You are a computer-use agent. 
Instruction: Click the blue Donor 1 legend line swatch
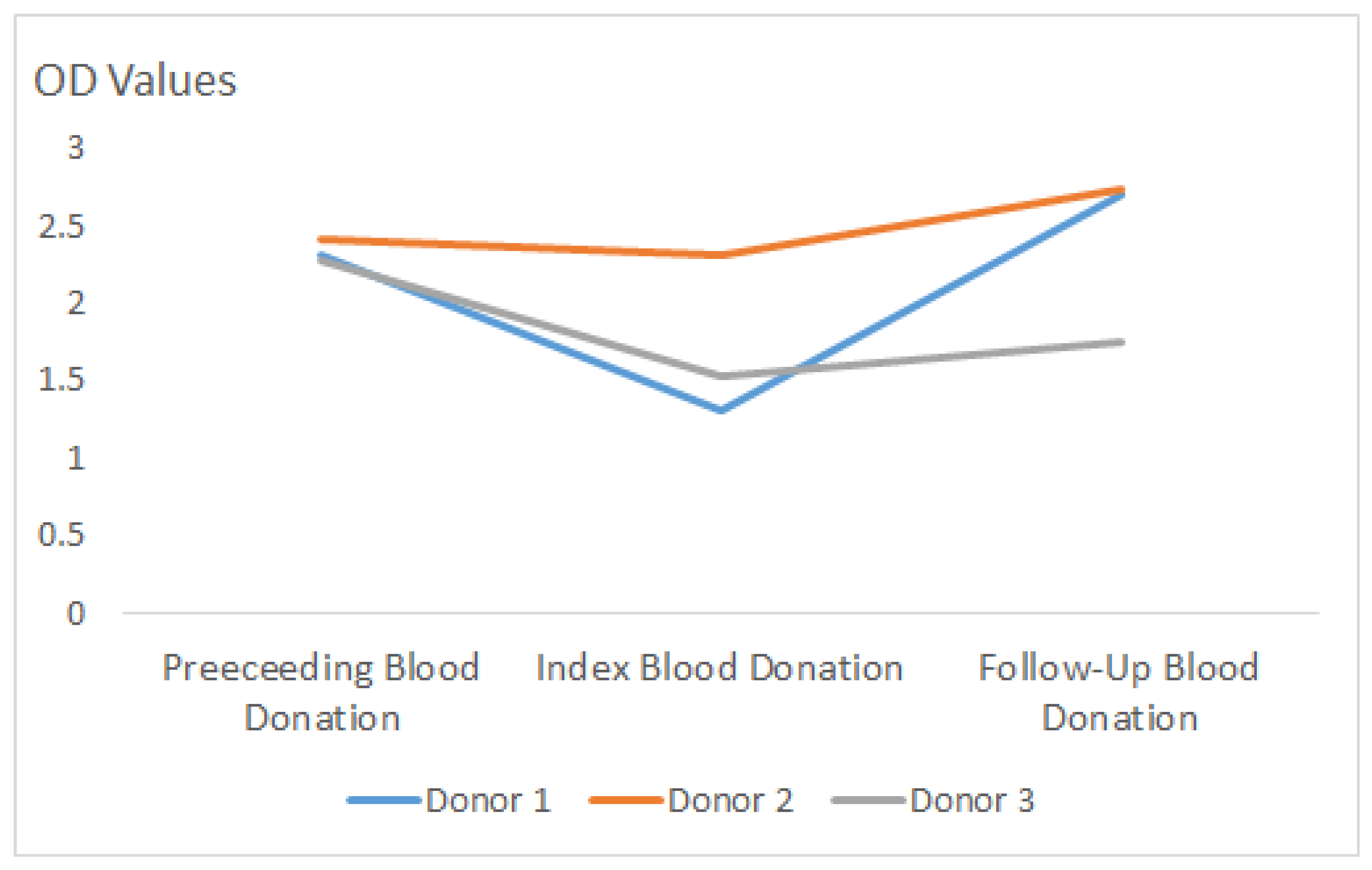point(384,800)
